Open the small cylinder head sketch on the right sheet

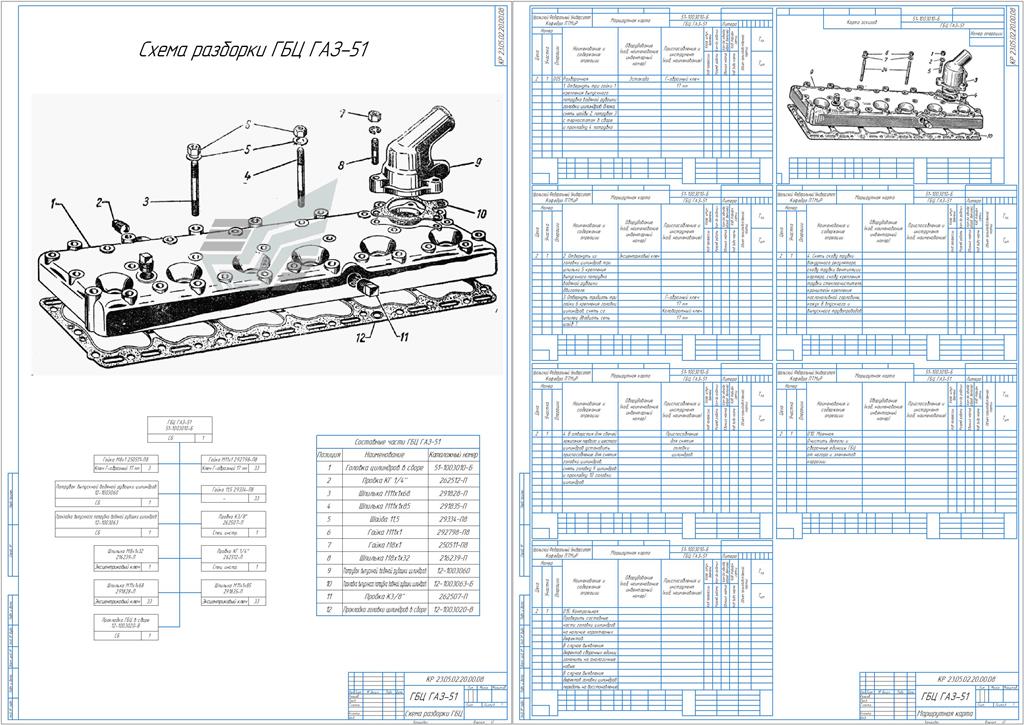click(x=888, y=95)
